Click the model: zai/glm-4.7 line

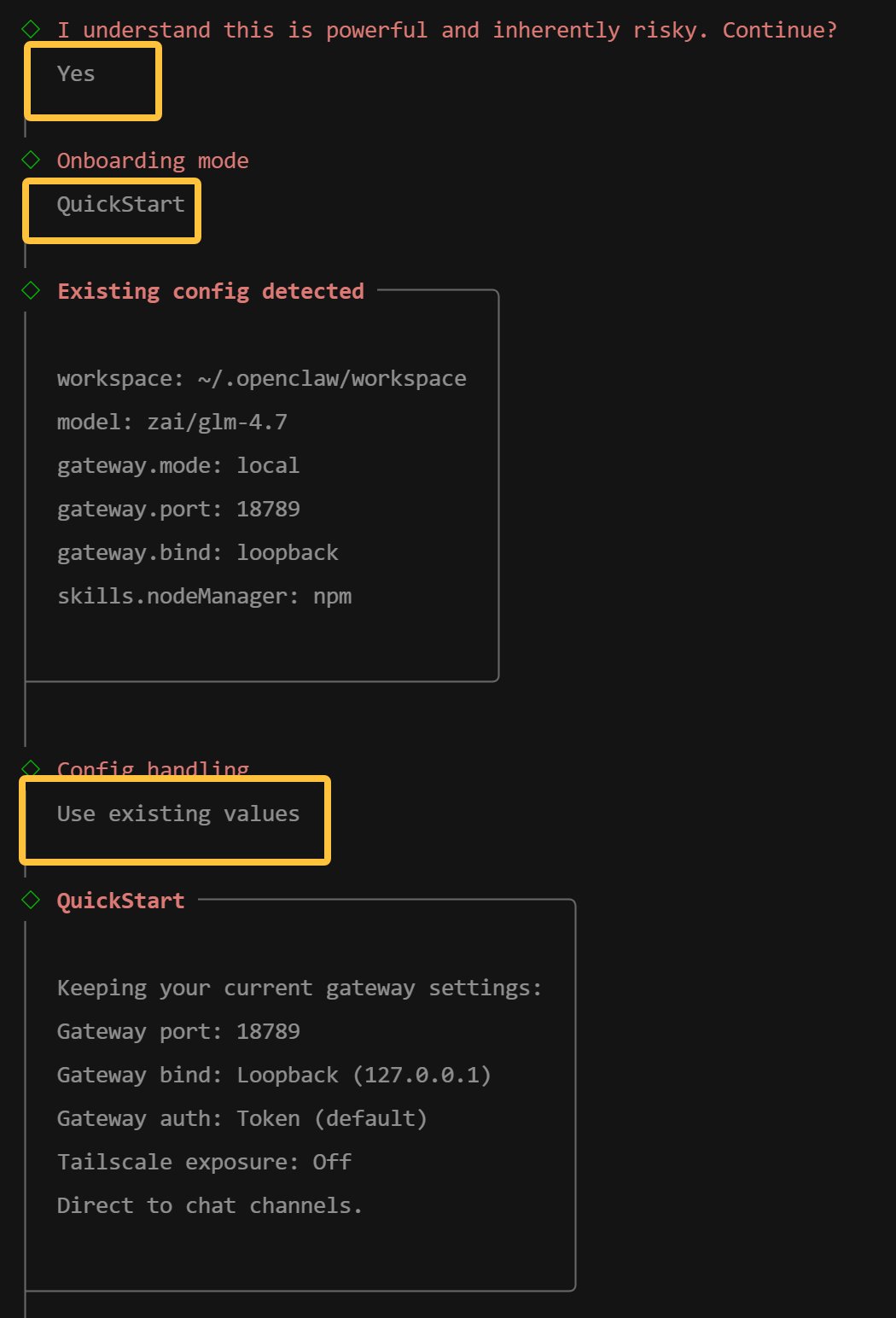pyautogui.click(x=172, y=422)
